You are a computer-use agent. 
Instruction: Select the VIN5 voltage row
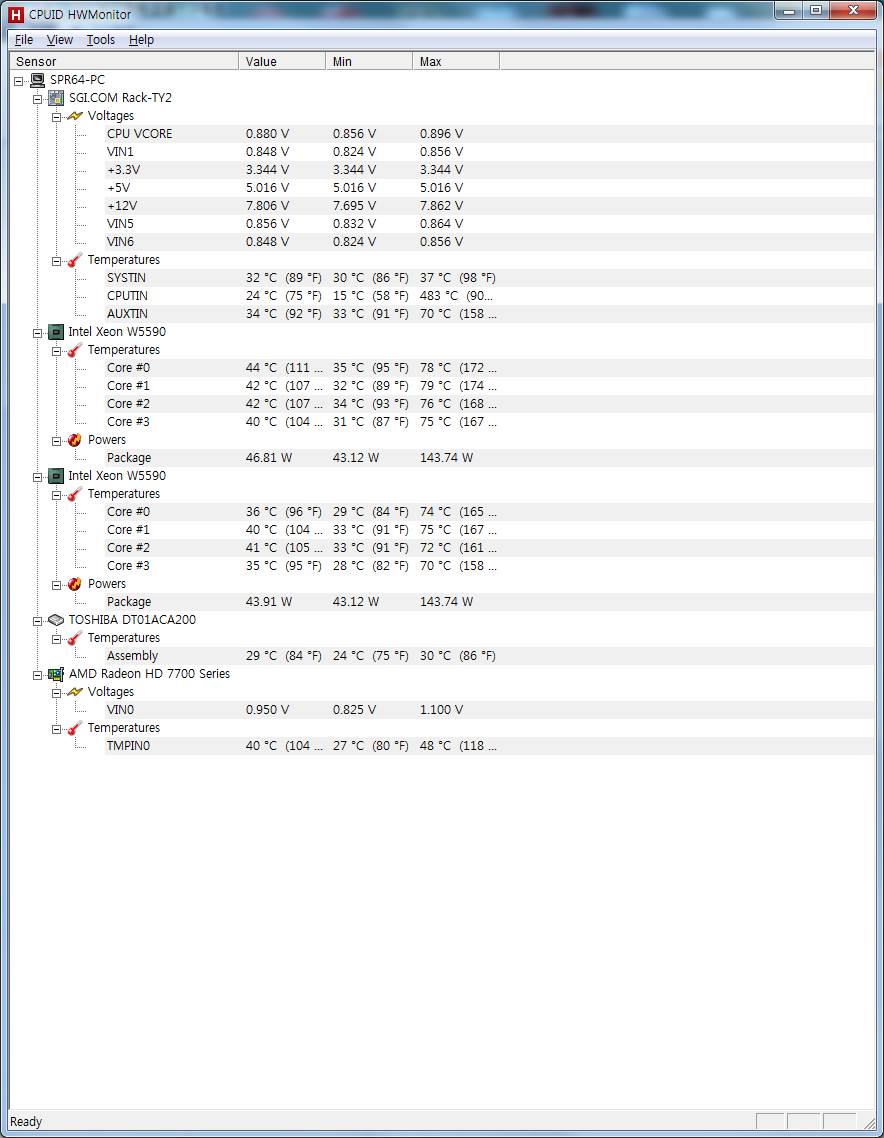(490, 224)
